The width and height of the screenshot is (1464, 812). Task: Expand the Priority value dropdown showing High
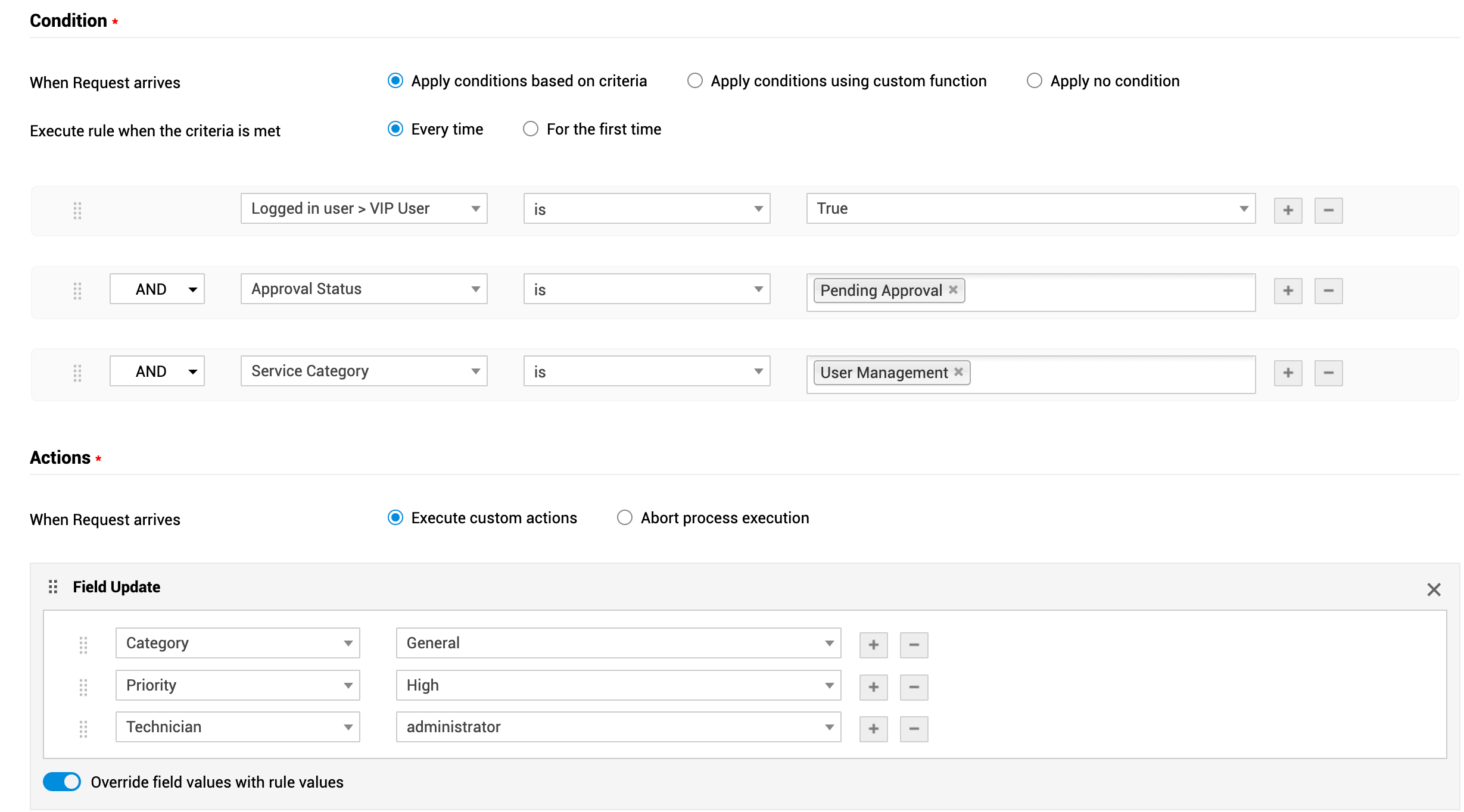point(618,685)
